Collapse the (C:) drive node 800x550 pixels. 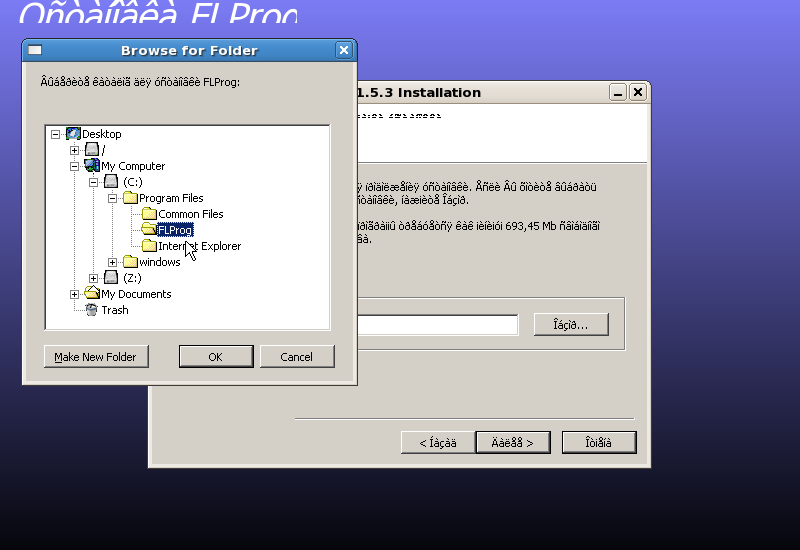[x=93, y=182]
